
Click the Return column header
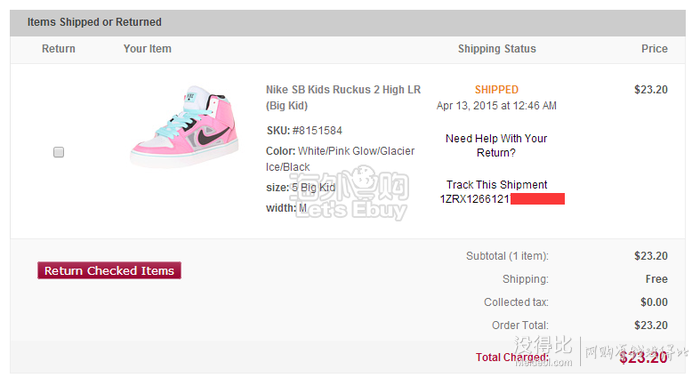coord(58,49)
